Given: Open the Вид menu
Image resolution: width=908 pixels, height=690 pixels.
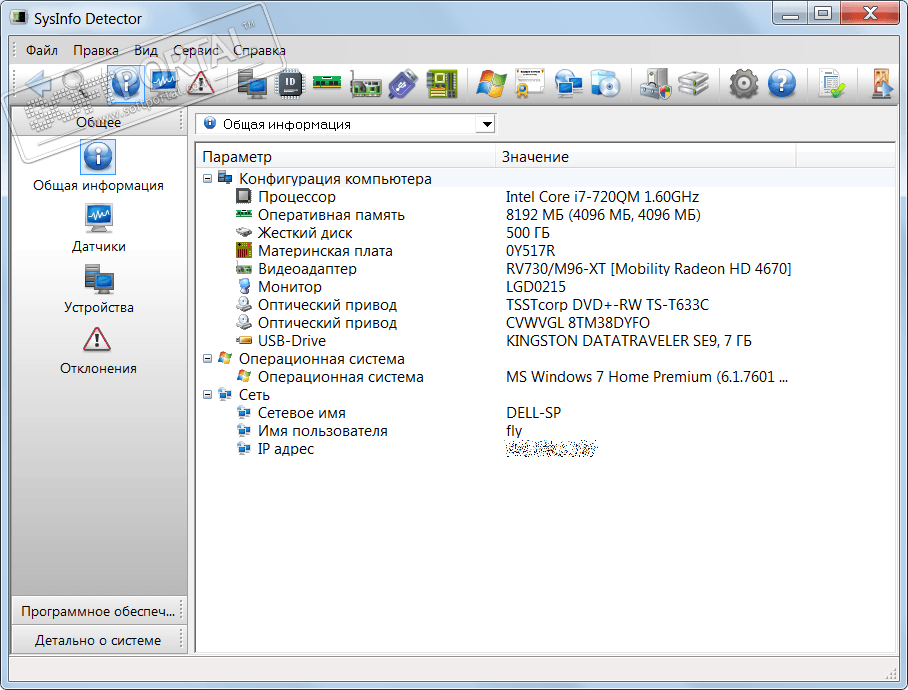Looking at the screenshot, I should click(146, 50).
